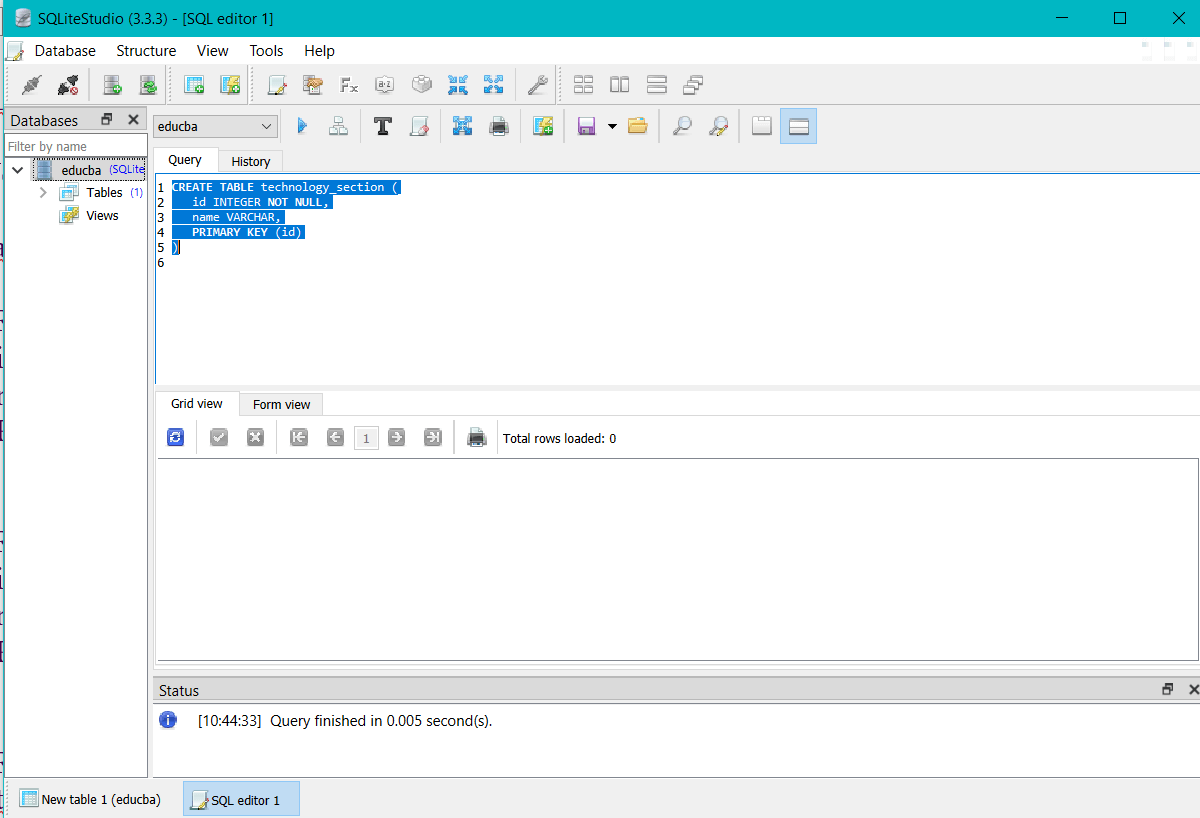Toggle the single-pane layout view on the right
This screenshot has height=818, width=1200.
point(798,125)
